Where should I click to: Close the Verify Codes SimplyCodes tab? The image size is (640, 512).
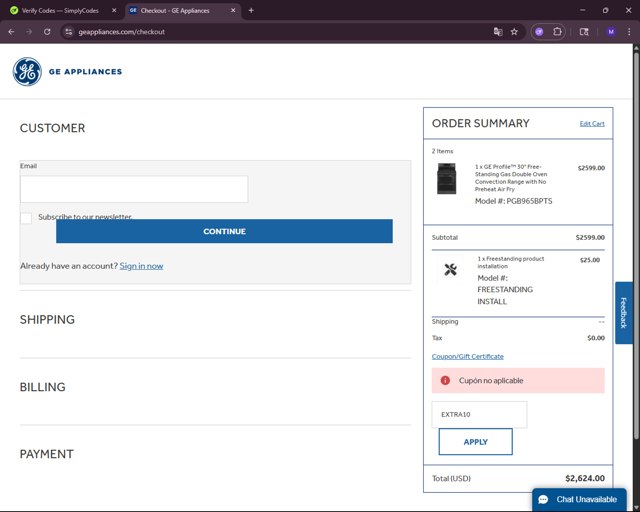(x=114, y=11)
